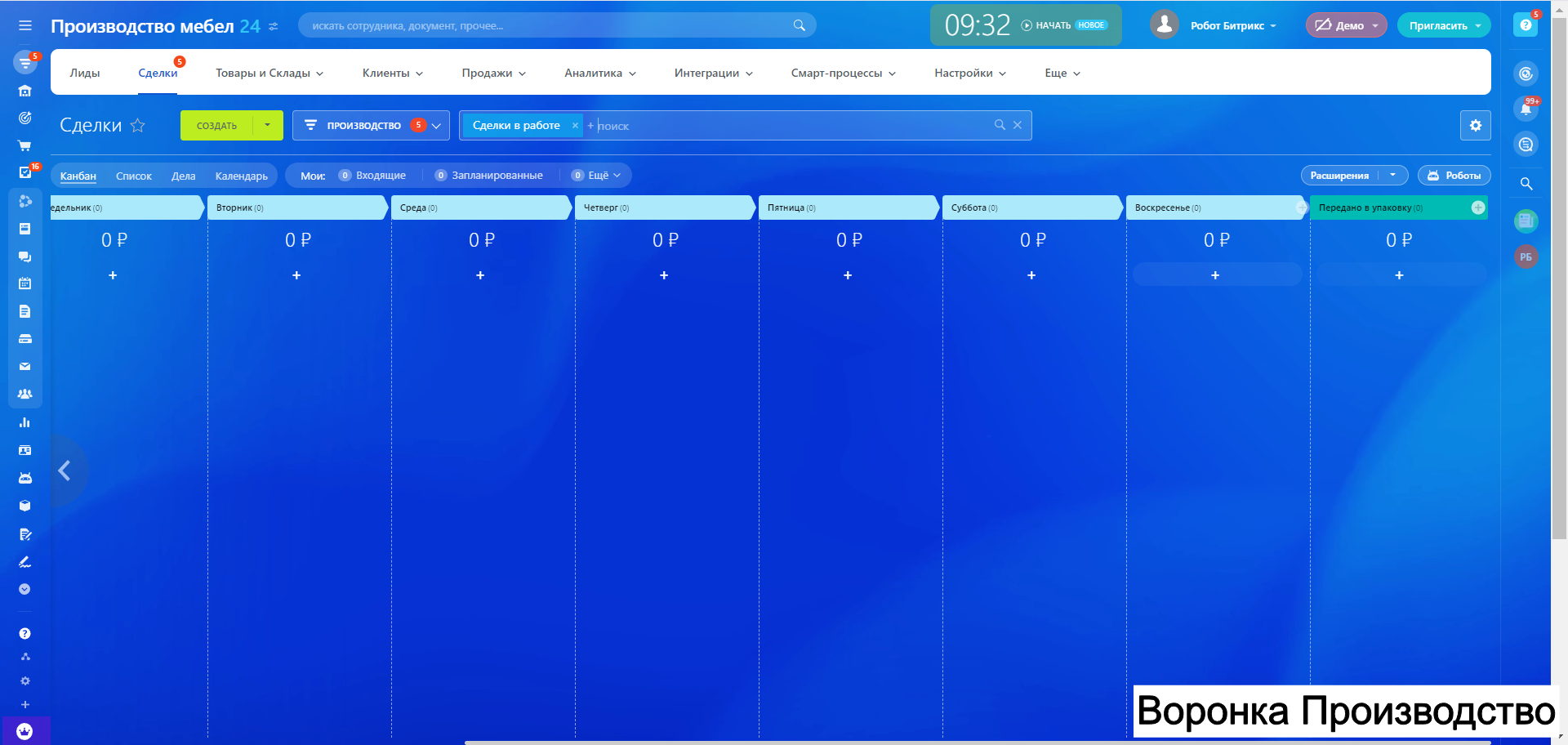
Task: Start the workday with НАЧАТЬ
Action: [1047, 25]
